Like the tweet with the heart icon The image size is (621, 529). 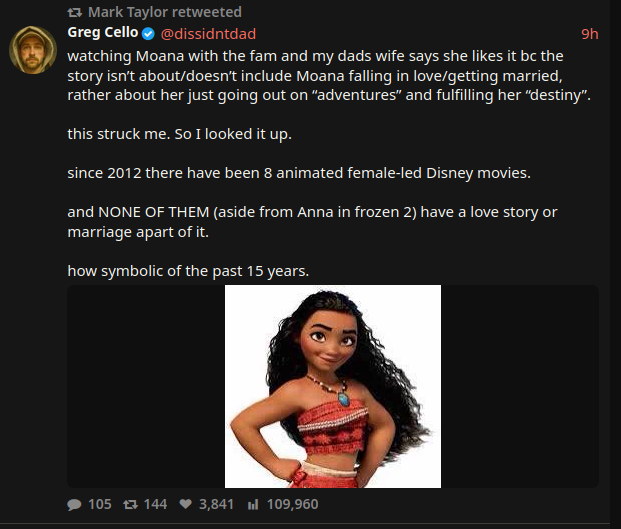tap(185, 504)
